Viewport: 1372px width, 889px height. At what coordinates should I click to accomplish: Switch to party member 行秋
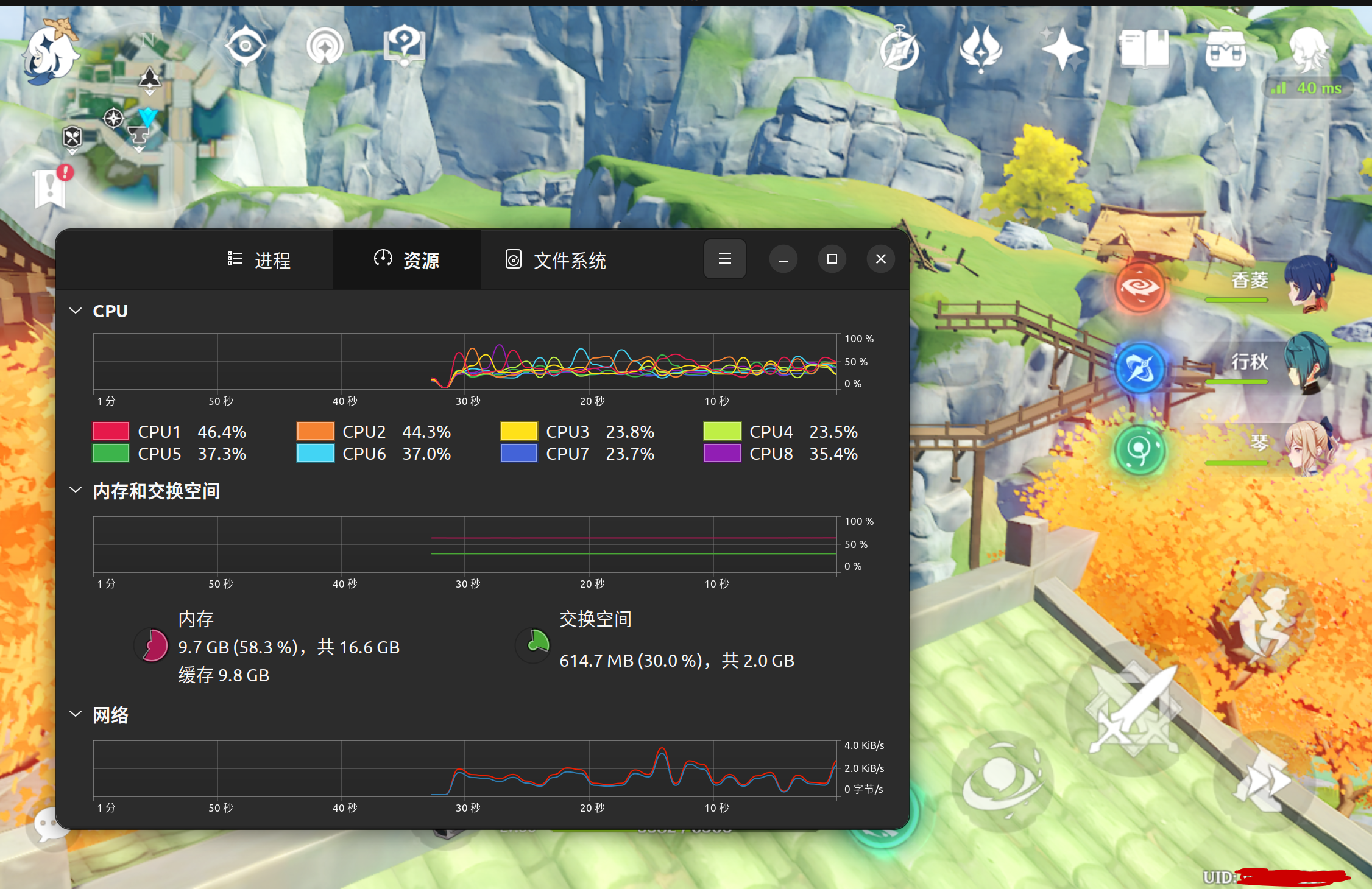[1307, 363]
